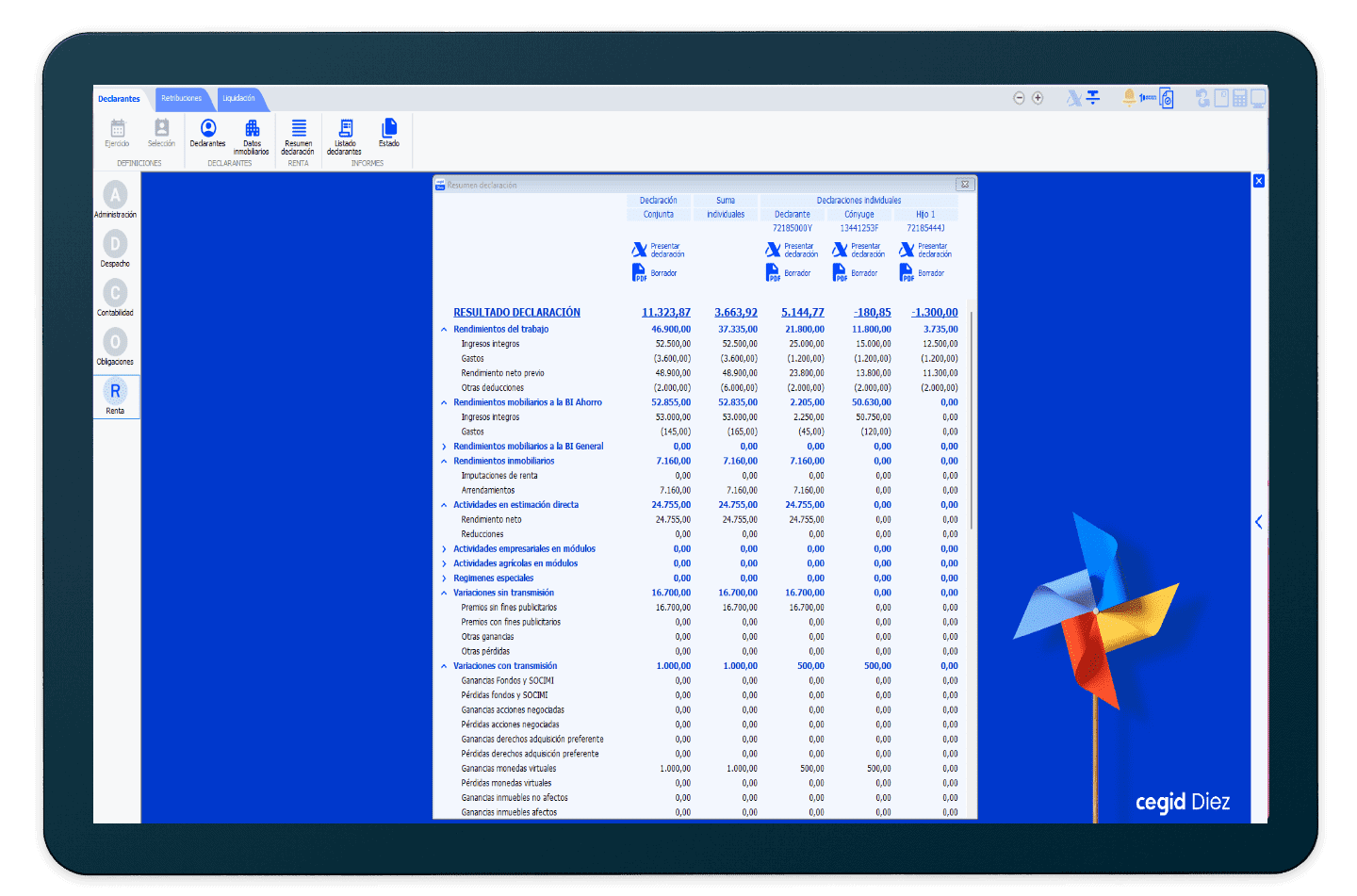This screenshot has height=896, width=1357.
Task: Collapse the Variaciones con transmisión section
Action: click(444, 666)
